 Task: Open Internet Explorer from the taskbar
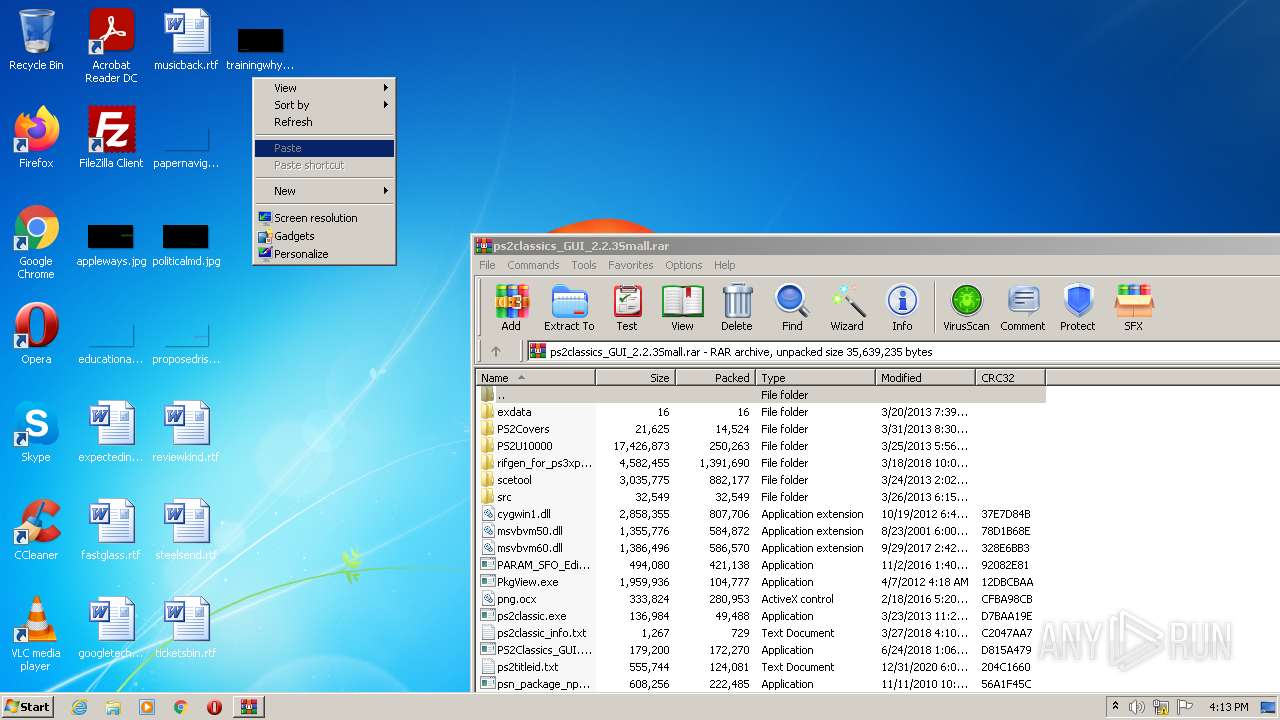(x=79, y=707)
